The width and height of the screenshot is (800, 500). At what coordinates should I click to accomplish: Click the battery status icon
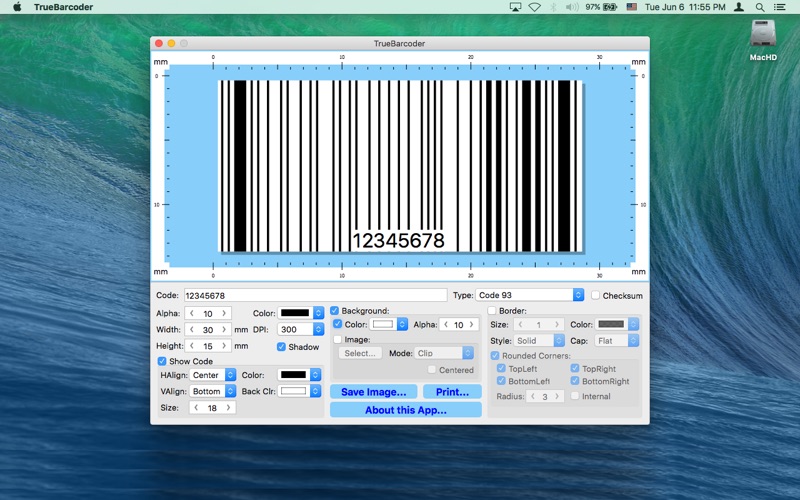[x=610, y=7]
